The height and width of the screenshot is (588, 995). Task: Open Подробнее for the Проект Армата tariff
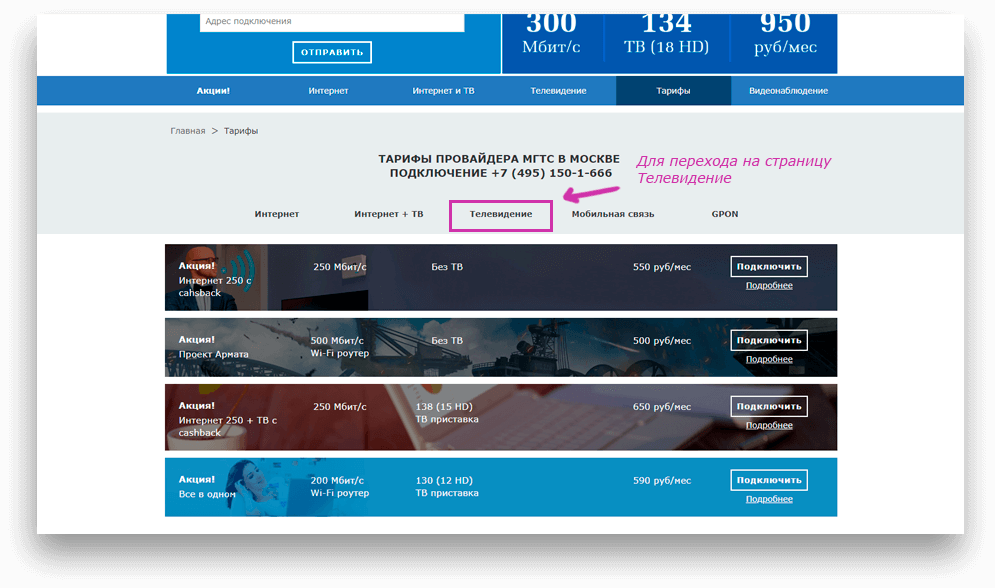[x=769, y=359]
